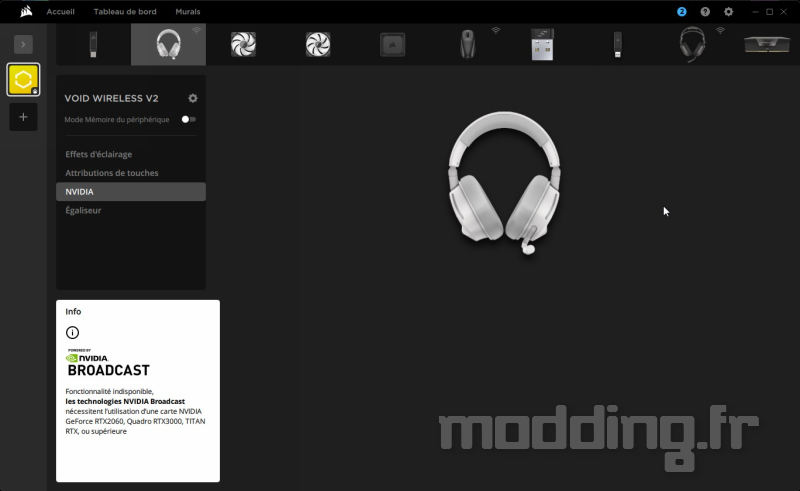The width and height of the screenshot is (800, 491).
Task: Open Void Wireless V2 device settings gear
Action: (x=193, y=98)
